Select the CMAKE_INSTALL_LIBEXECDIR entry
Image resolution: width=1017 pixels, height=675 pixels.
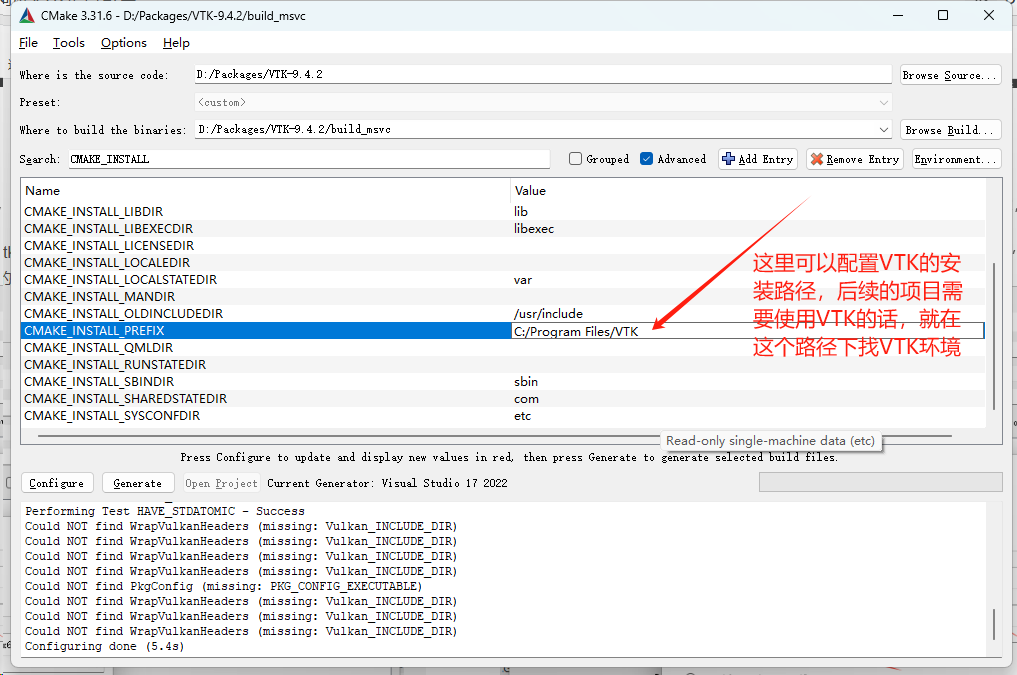point(108,228)
